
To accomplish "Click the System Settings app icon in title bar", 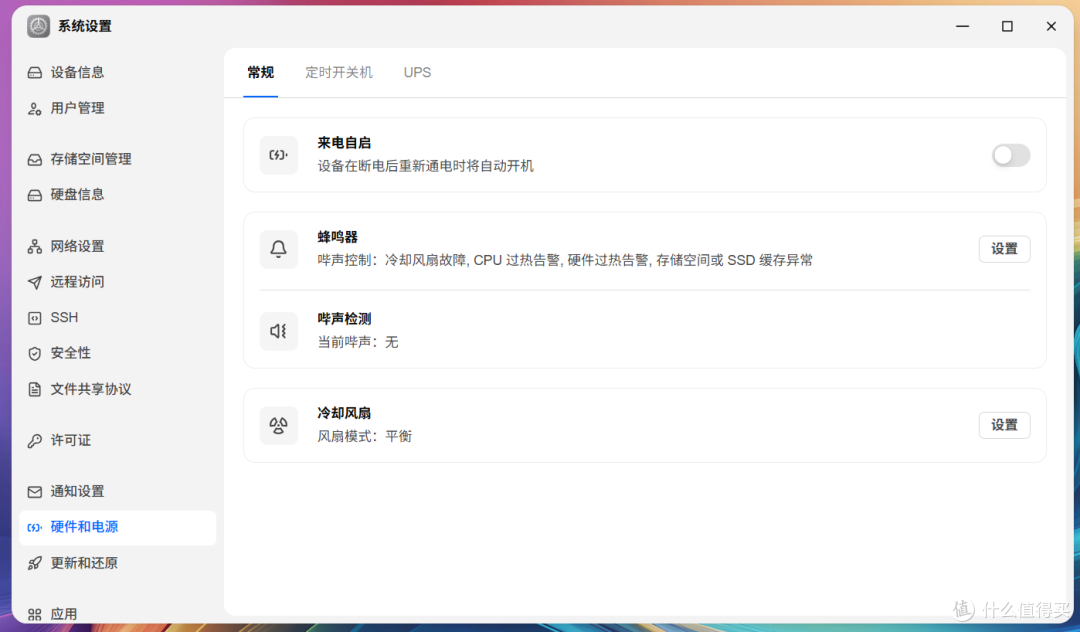I will coord(39,26).
